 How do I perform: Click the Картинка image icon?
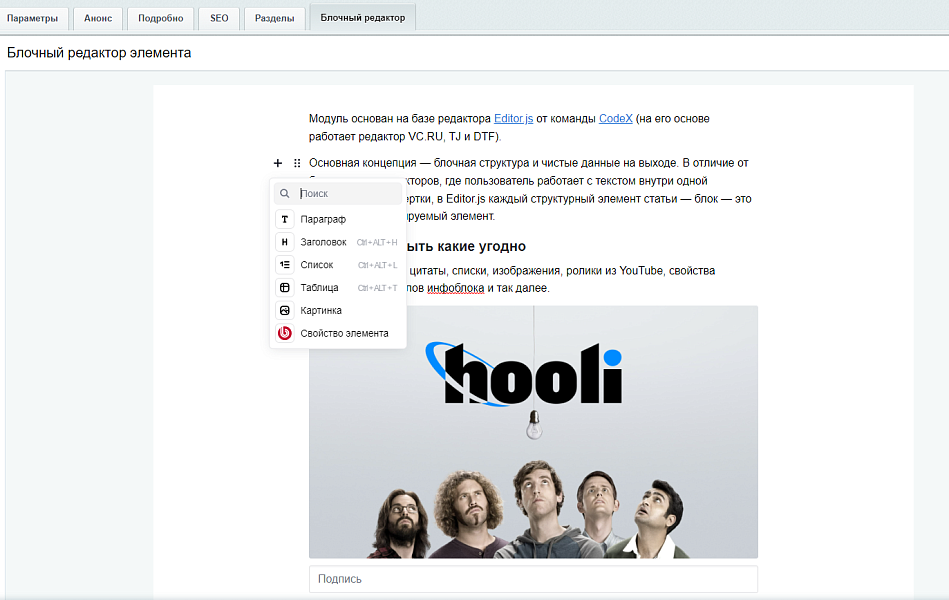[285, 311]
